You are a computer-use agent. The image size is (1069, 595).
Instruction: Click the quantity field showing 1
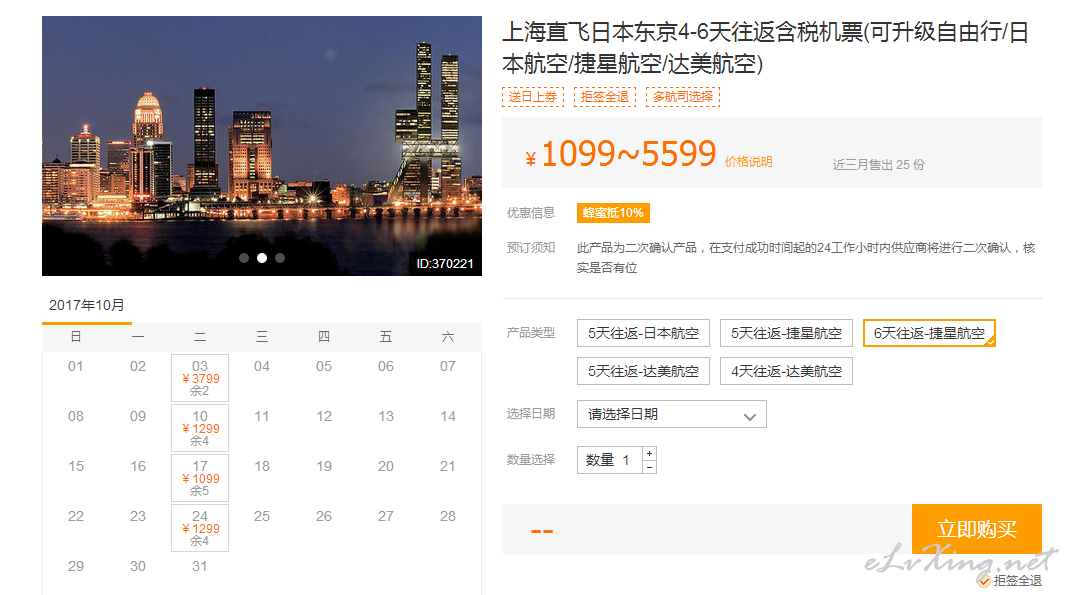tap(609, 460)
